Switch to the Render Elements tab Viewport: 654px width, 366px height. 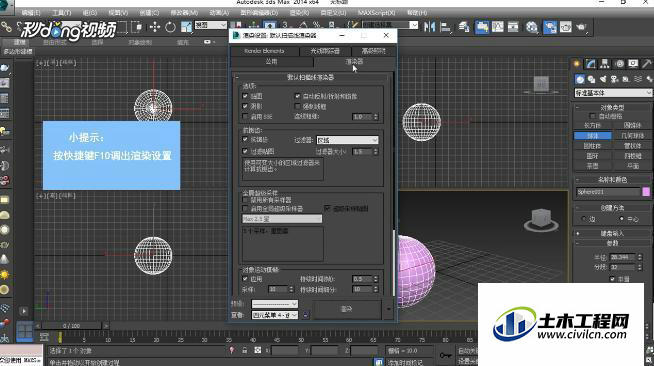point(264,51)
